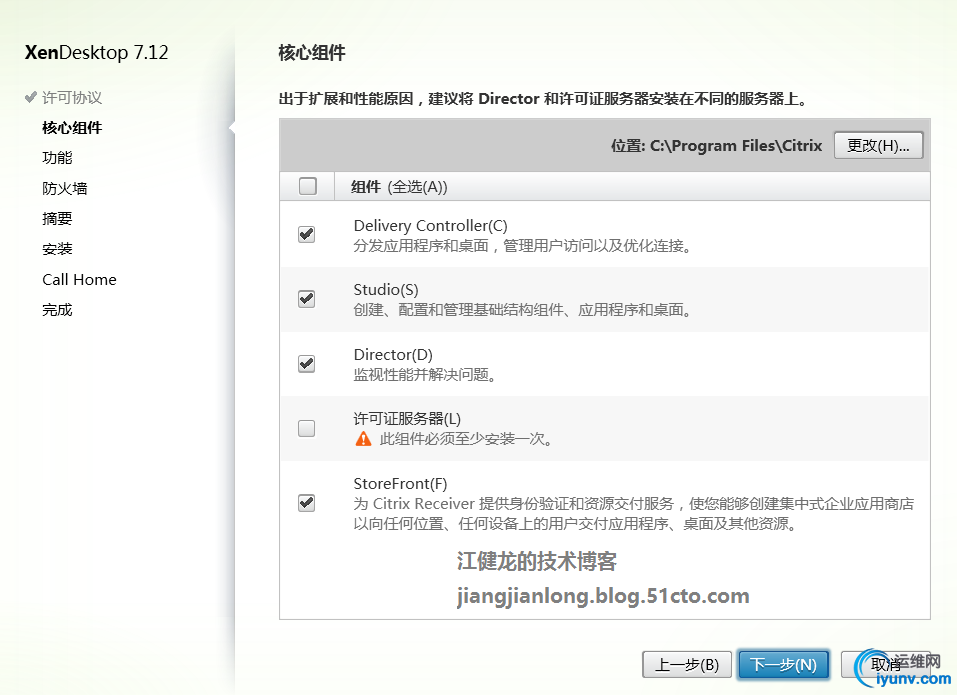Viewport: 957px width, 695px height.
Task: Click the 核心组件 page heading
Action: [x=312, y=52]
